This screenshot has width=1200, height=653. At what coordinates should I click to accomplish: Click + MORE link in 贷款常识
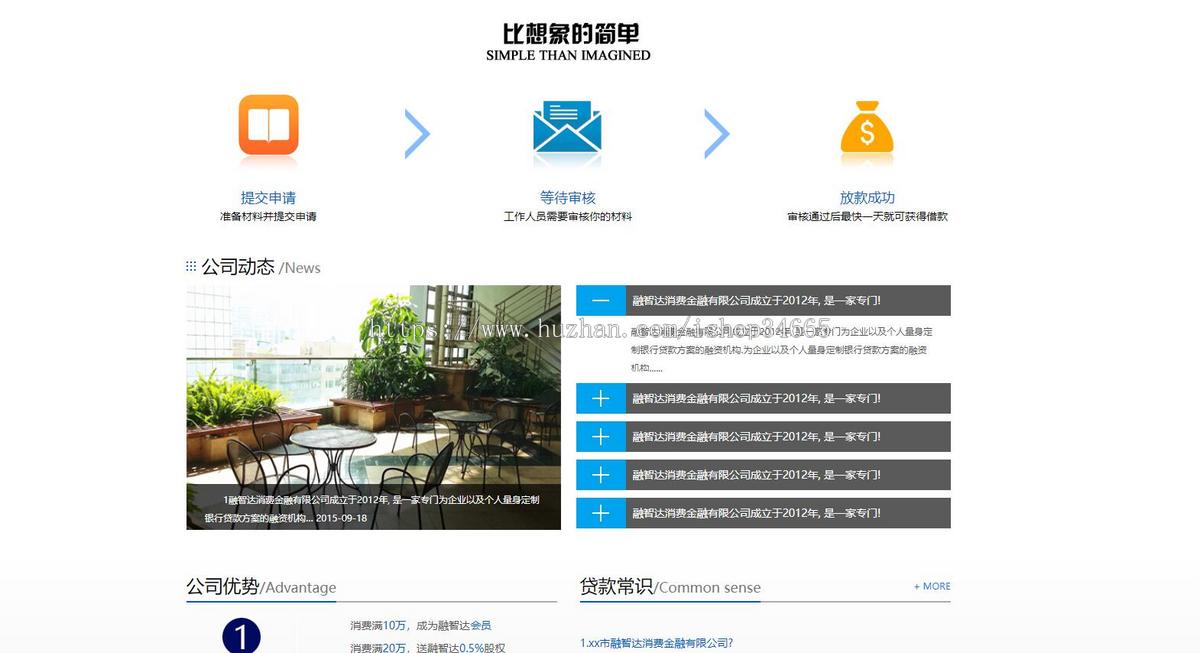tap(932, 586)
